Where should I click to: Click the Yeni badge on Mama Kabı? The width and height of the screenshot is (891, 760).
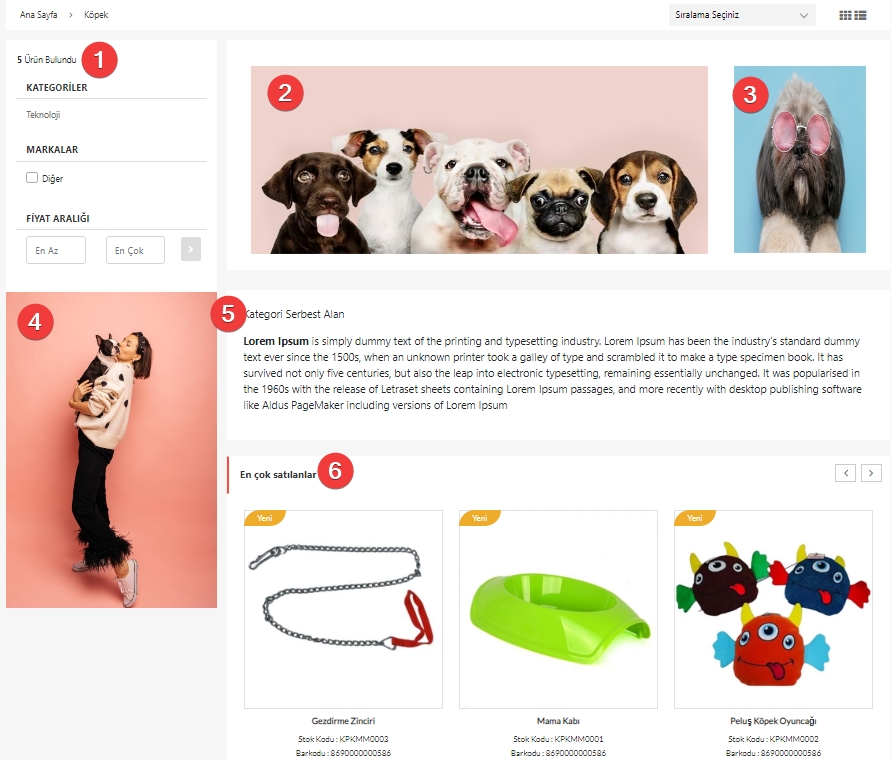click(x=480, y=518)
